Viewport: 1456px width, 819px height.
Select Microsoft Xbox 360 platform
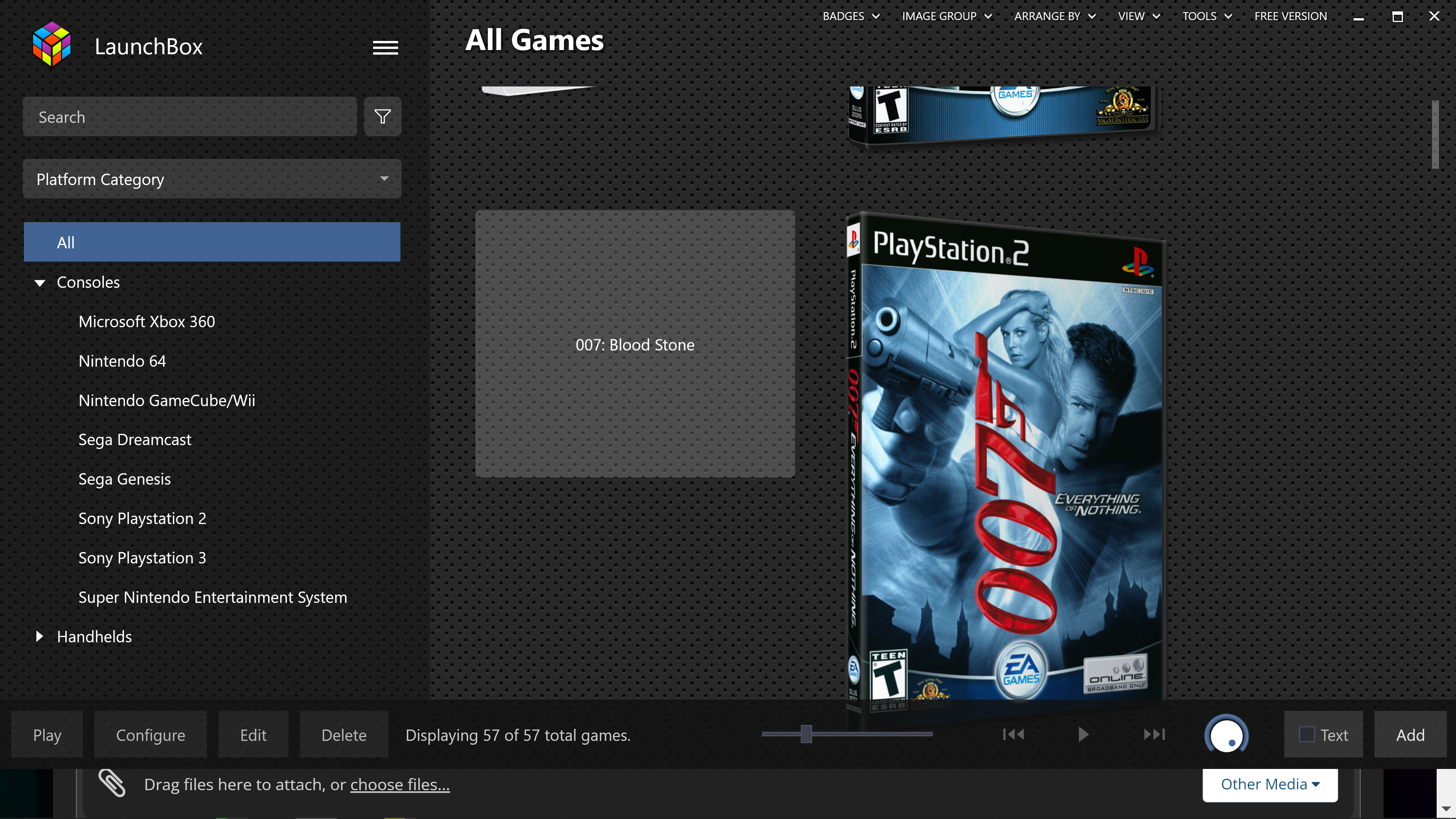pyautogui.click(x=146, y=321)
